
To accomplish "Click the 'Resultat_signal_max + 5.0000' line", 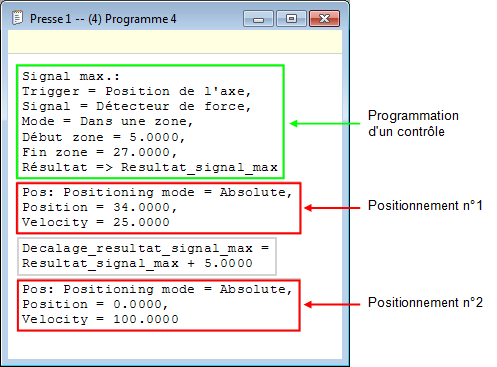I will (x=137, y=263).
